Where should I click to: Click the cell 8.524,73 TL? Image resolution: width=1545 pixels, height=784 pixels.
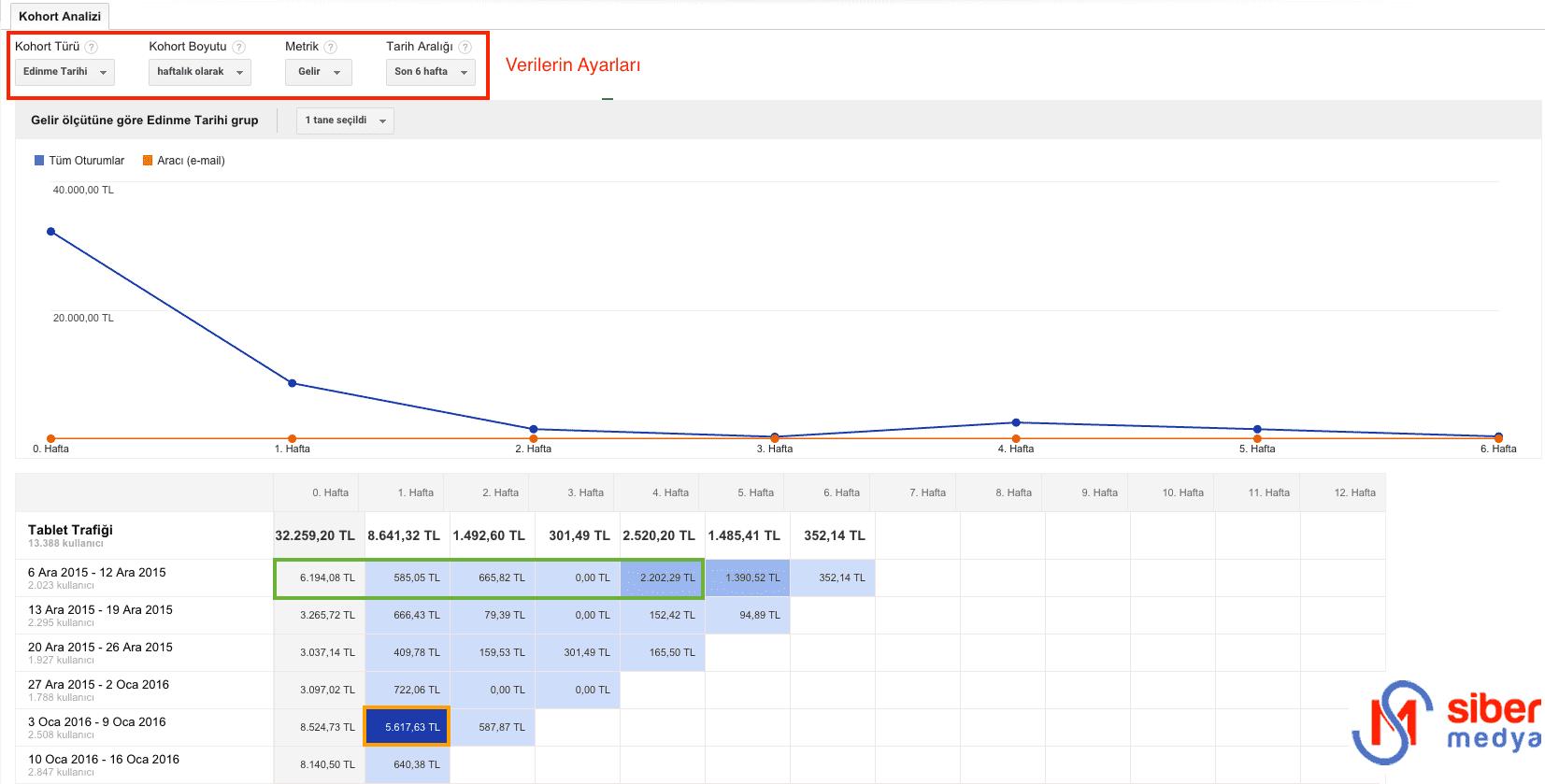tap(320, 727)
